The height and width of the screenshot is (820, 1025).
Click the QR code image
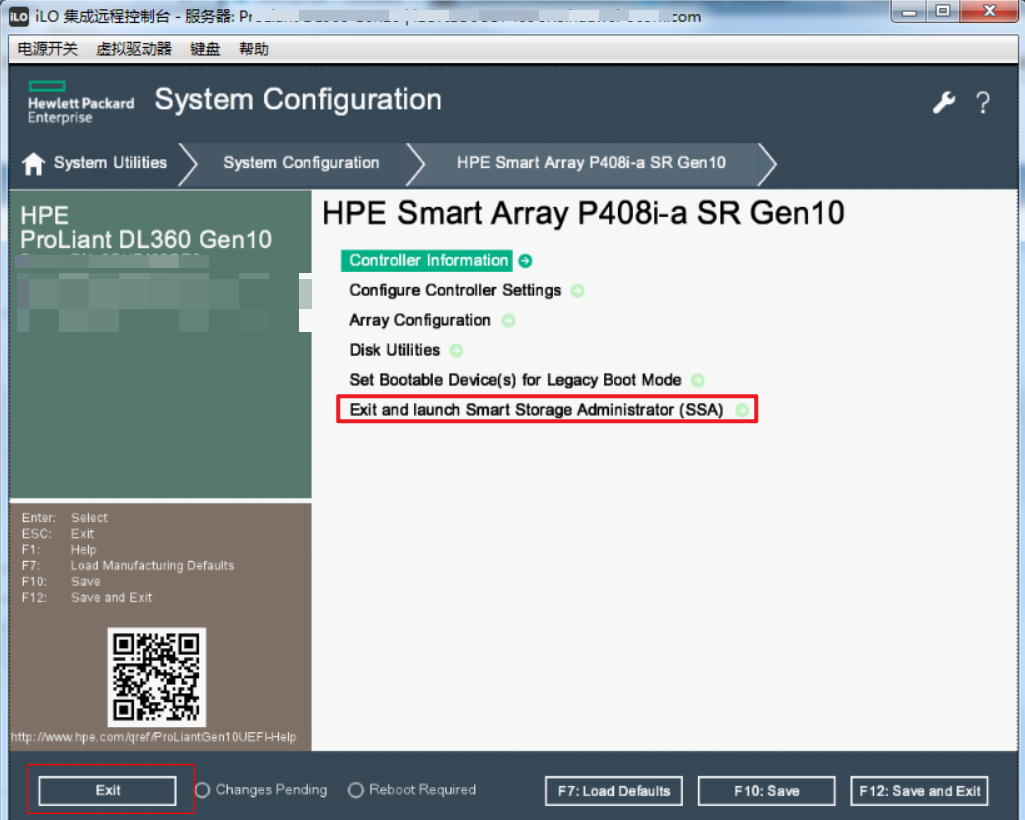point(157,677)
